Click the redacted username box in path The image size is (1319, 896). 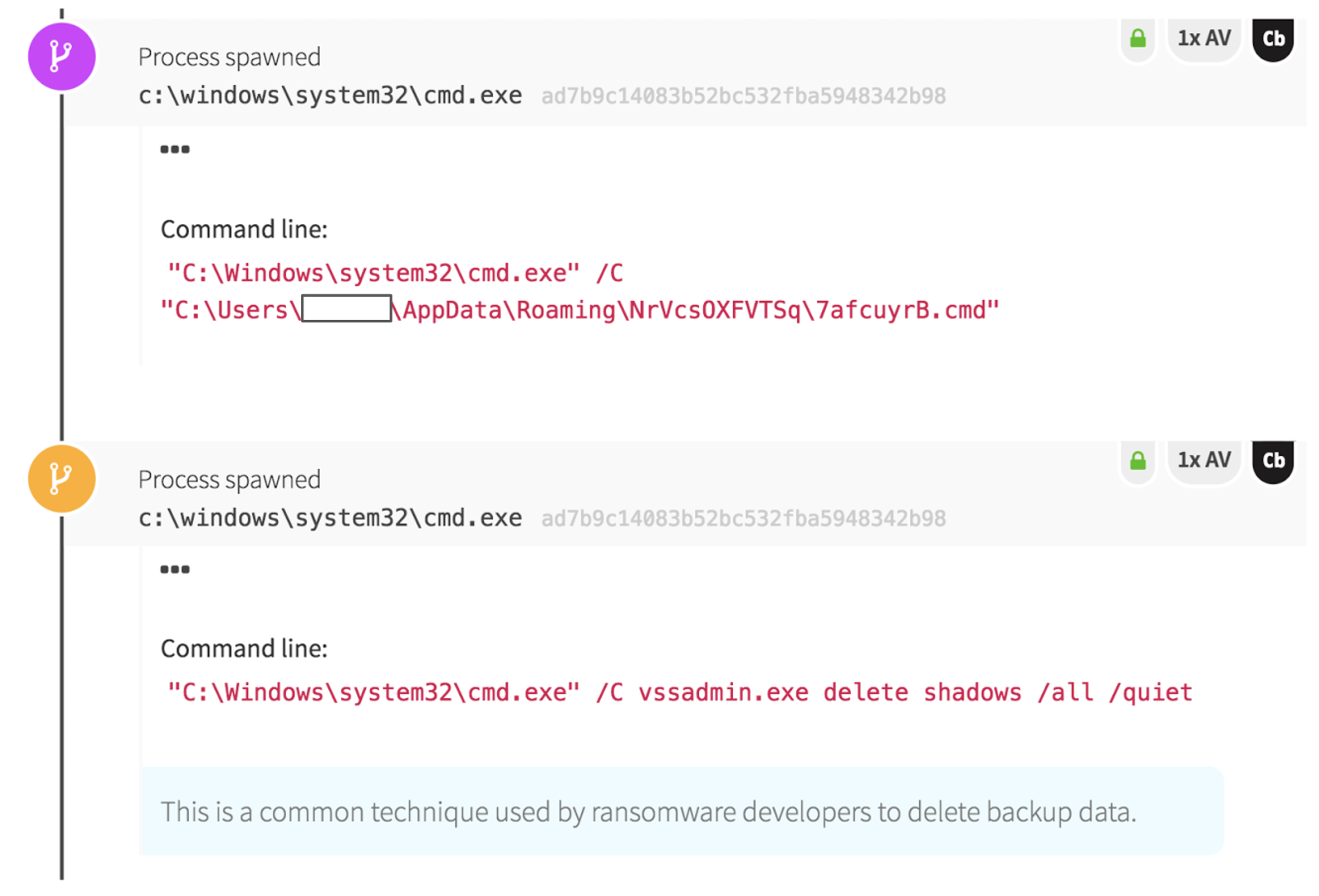click(x=346, y=309)
